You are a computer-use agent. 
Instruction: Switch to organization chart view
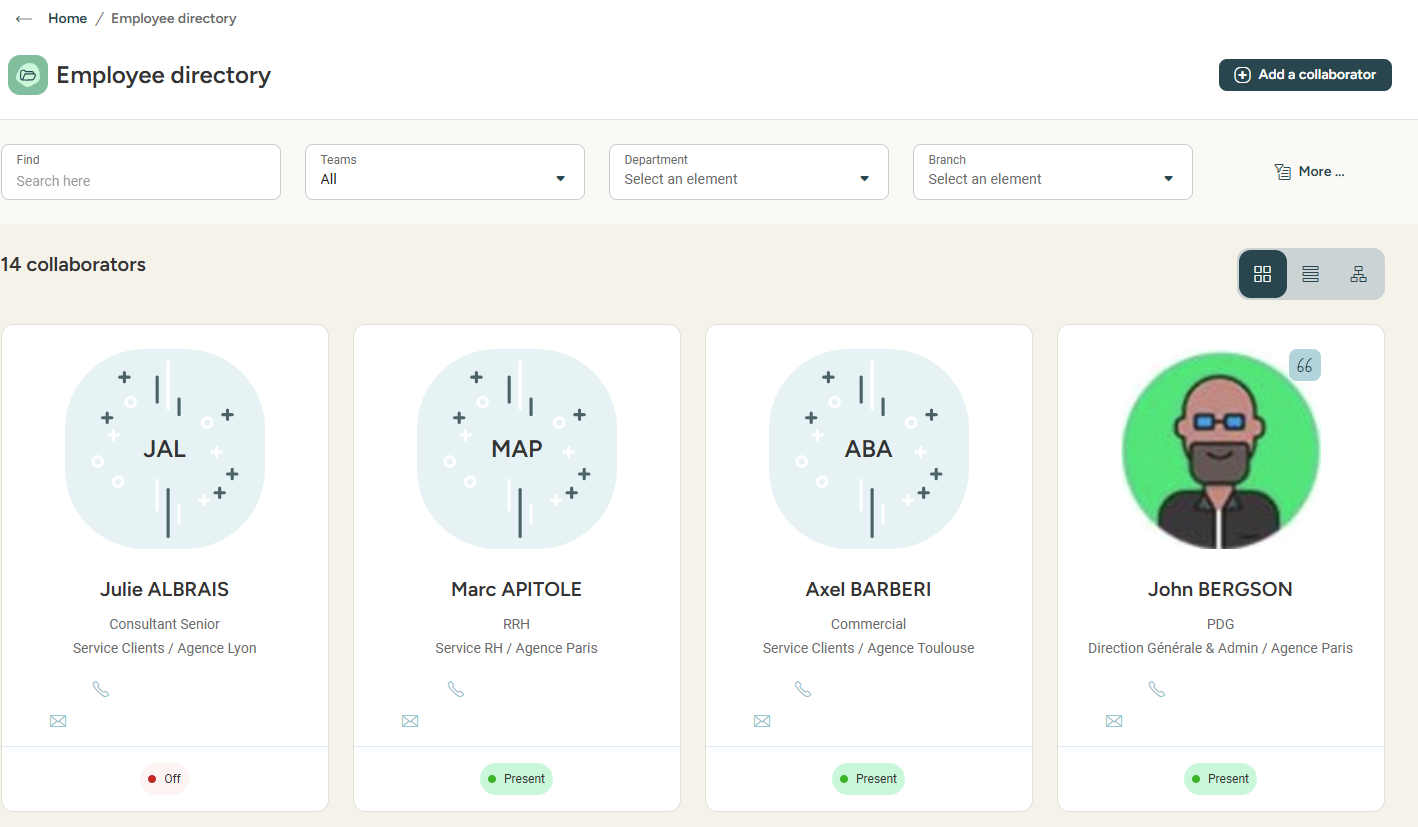pos(1358,274)
